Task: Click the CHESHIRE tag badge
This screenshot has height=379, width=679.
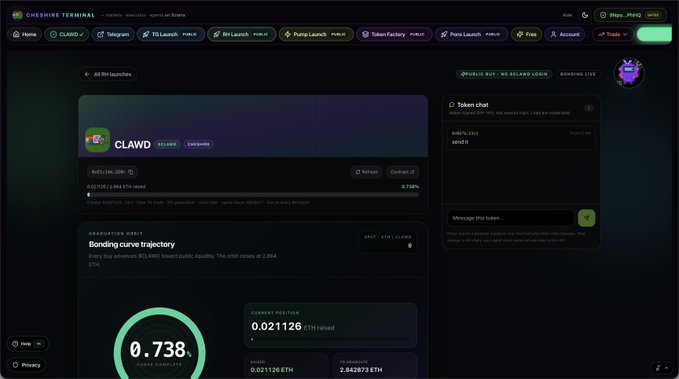Action: [199, 144]
